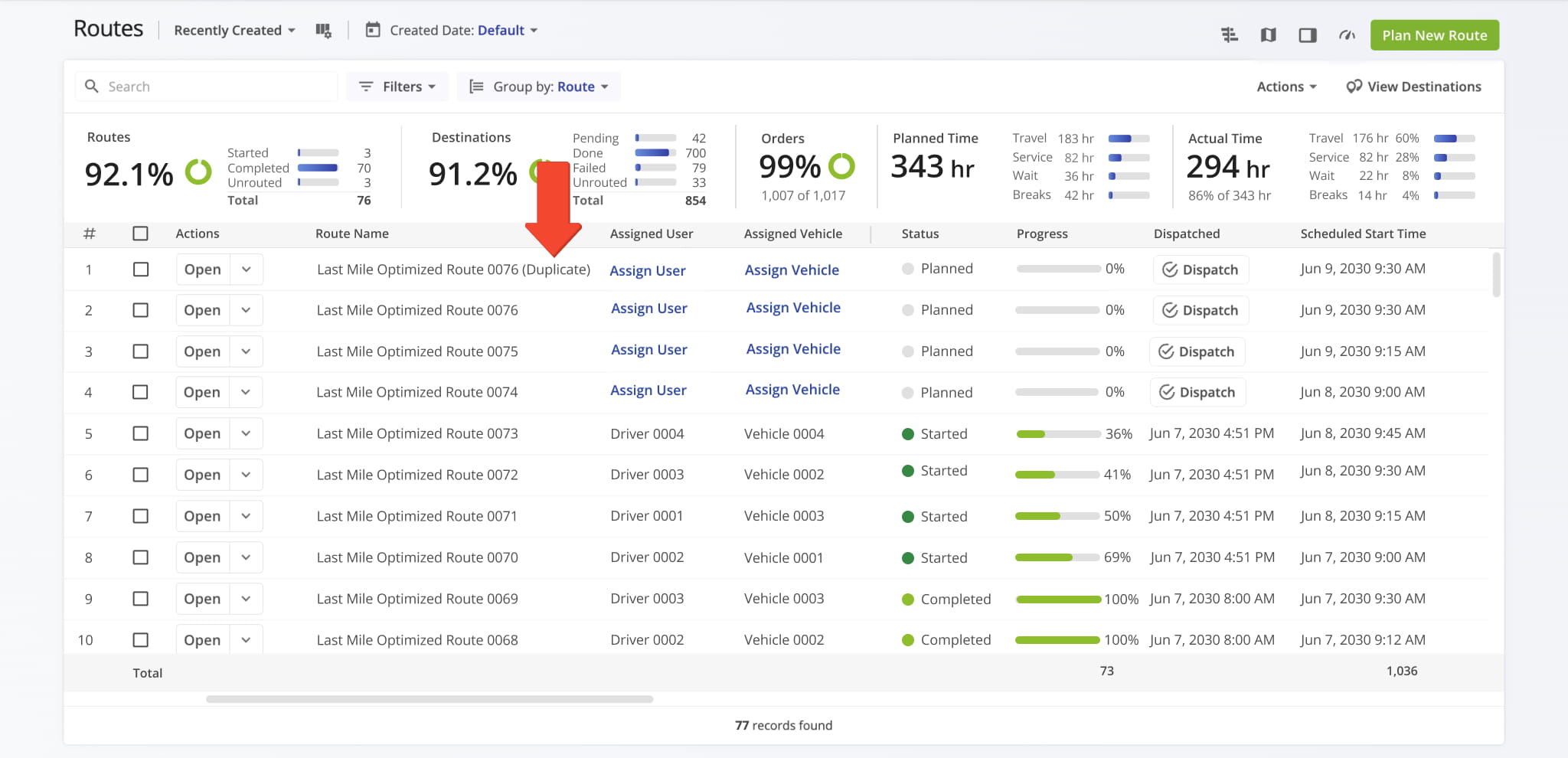Viewport: 1568px width, 758px height.
Task: Check the select-all checkbox in table header
Action: point(141,234)
